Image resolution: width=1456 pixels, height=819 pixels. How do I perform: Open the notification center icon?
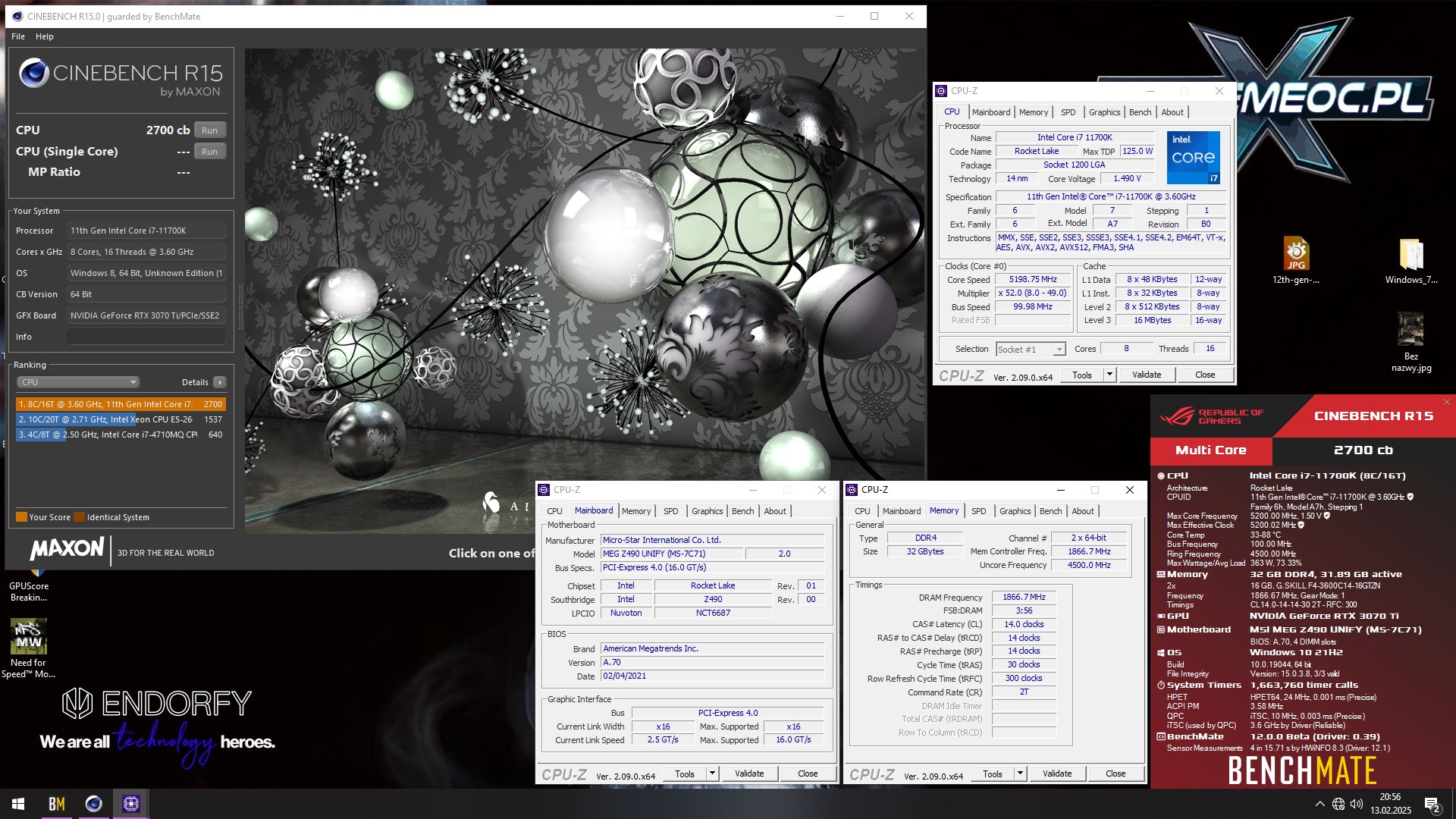click(1432, 804)
